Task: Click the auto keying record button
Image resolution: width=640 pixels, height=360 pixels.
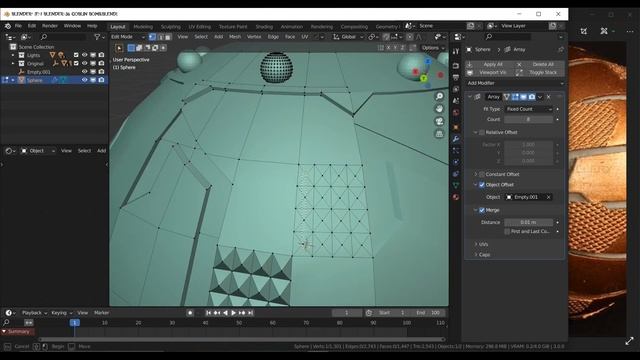Action: pos(190,313)
